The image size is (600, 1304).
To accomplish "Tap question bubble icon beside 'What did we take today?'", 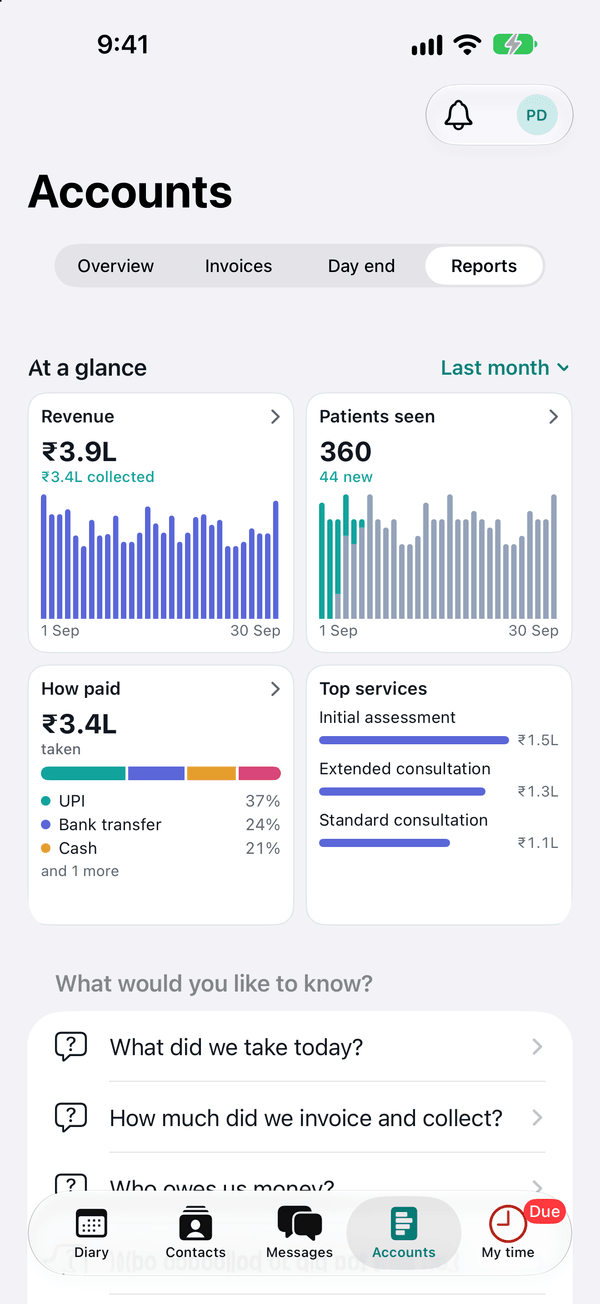I will point(70,1046).
